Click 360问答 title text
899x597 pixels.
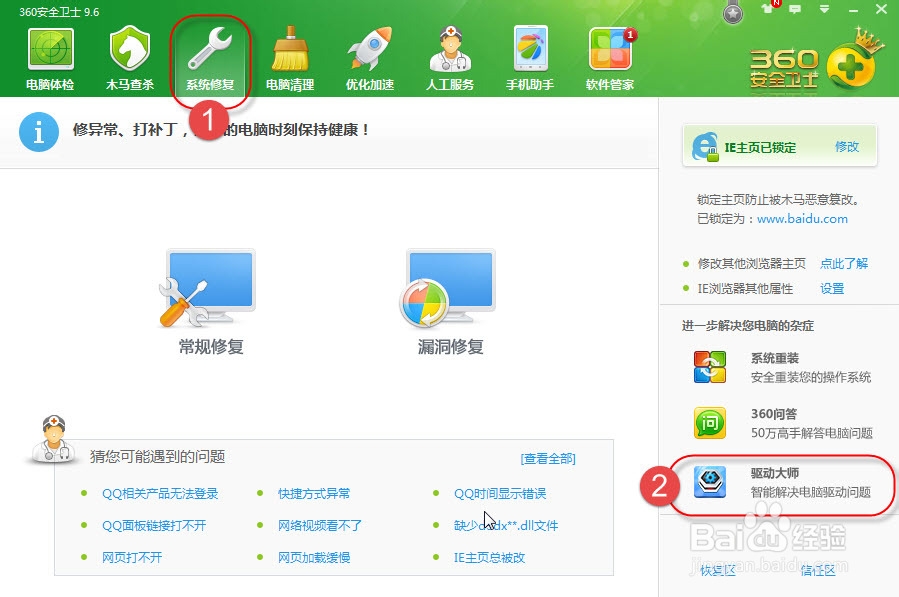[773, 413]
